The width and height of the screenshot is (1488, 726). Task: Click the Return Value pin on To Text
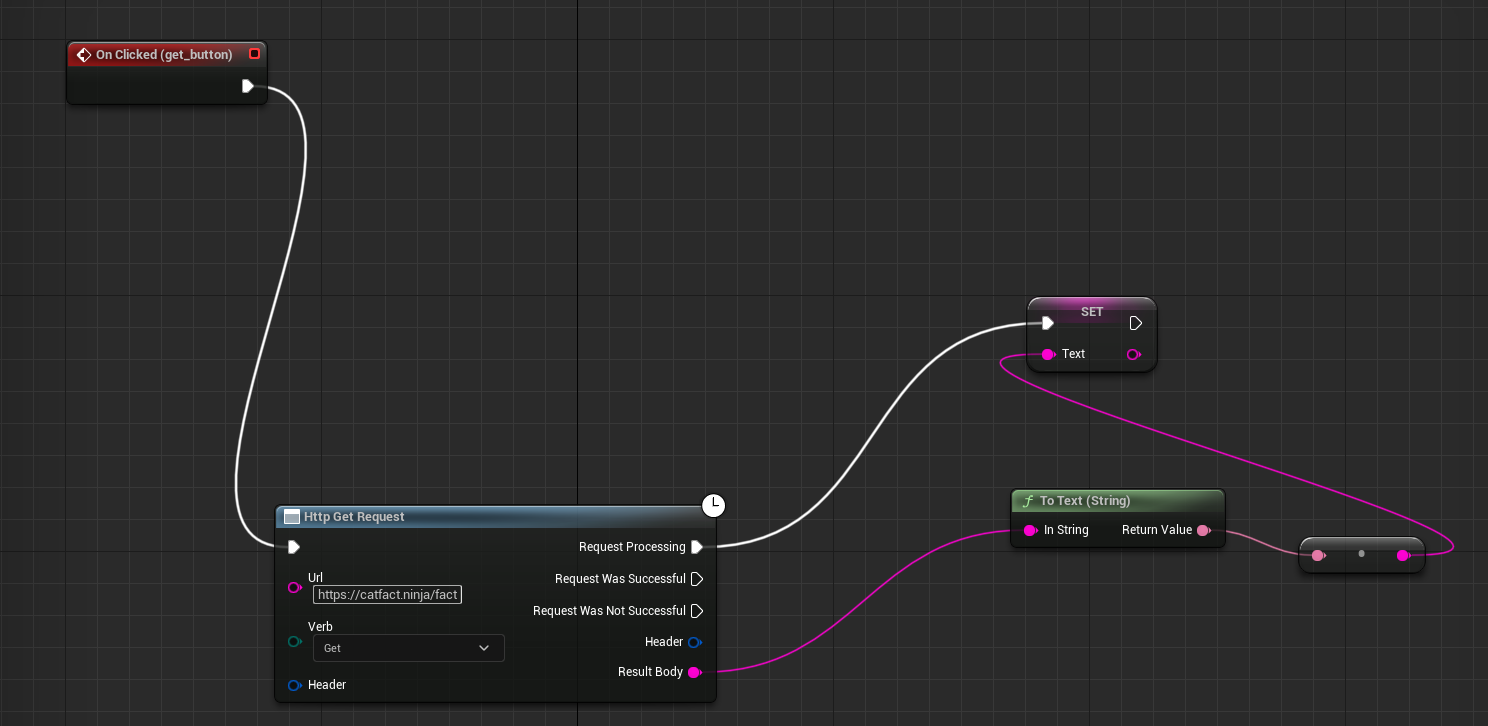(x=1203, y=530)
